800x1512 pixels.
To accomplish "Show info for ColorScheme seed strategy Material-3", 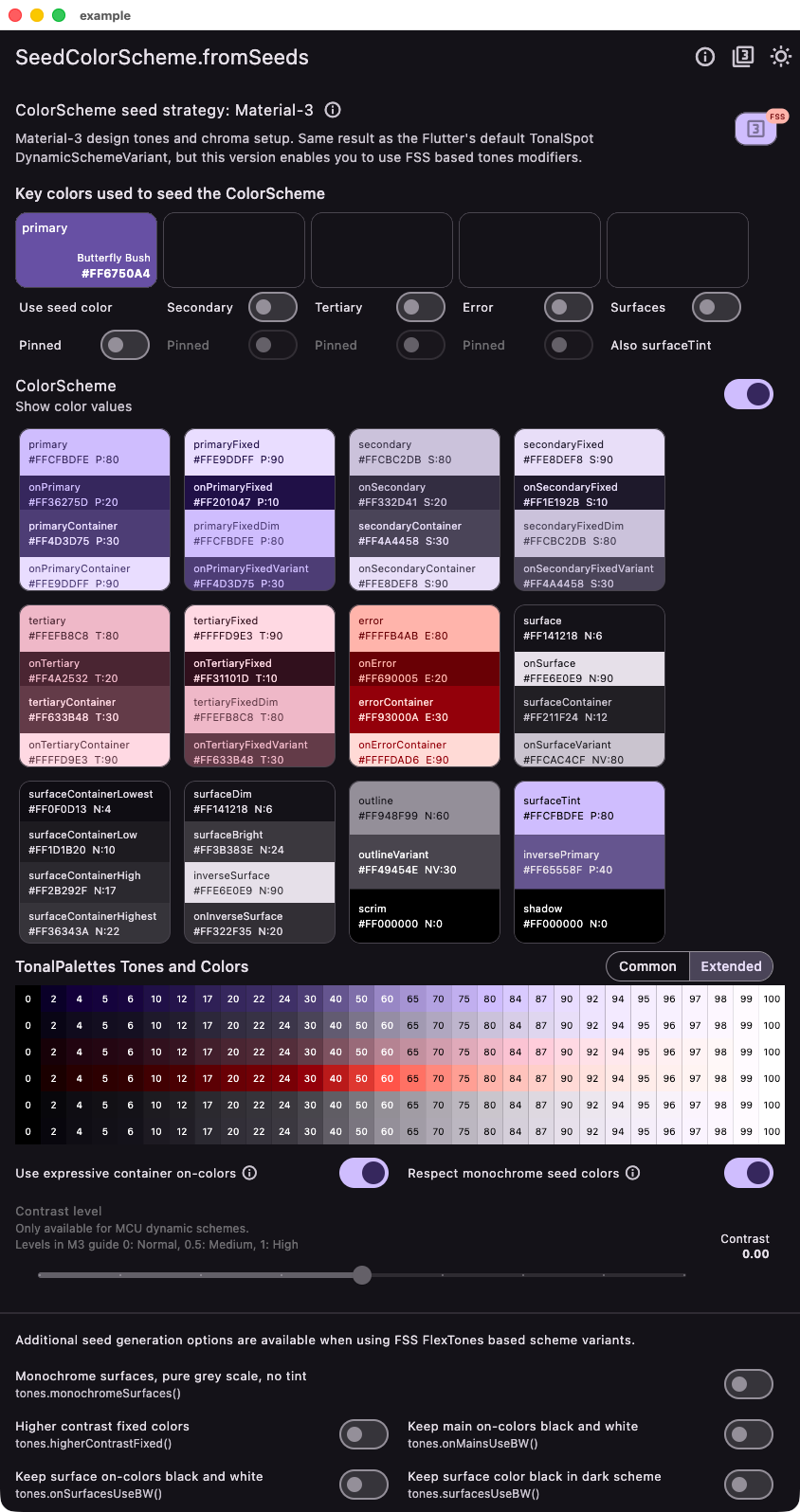I will pos(333,110).
